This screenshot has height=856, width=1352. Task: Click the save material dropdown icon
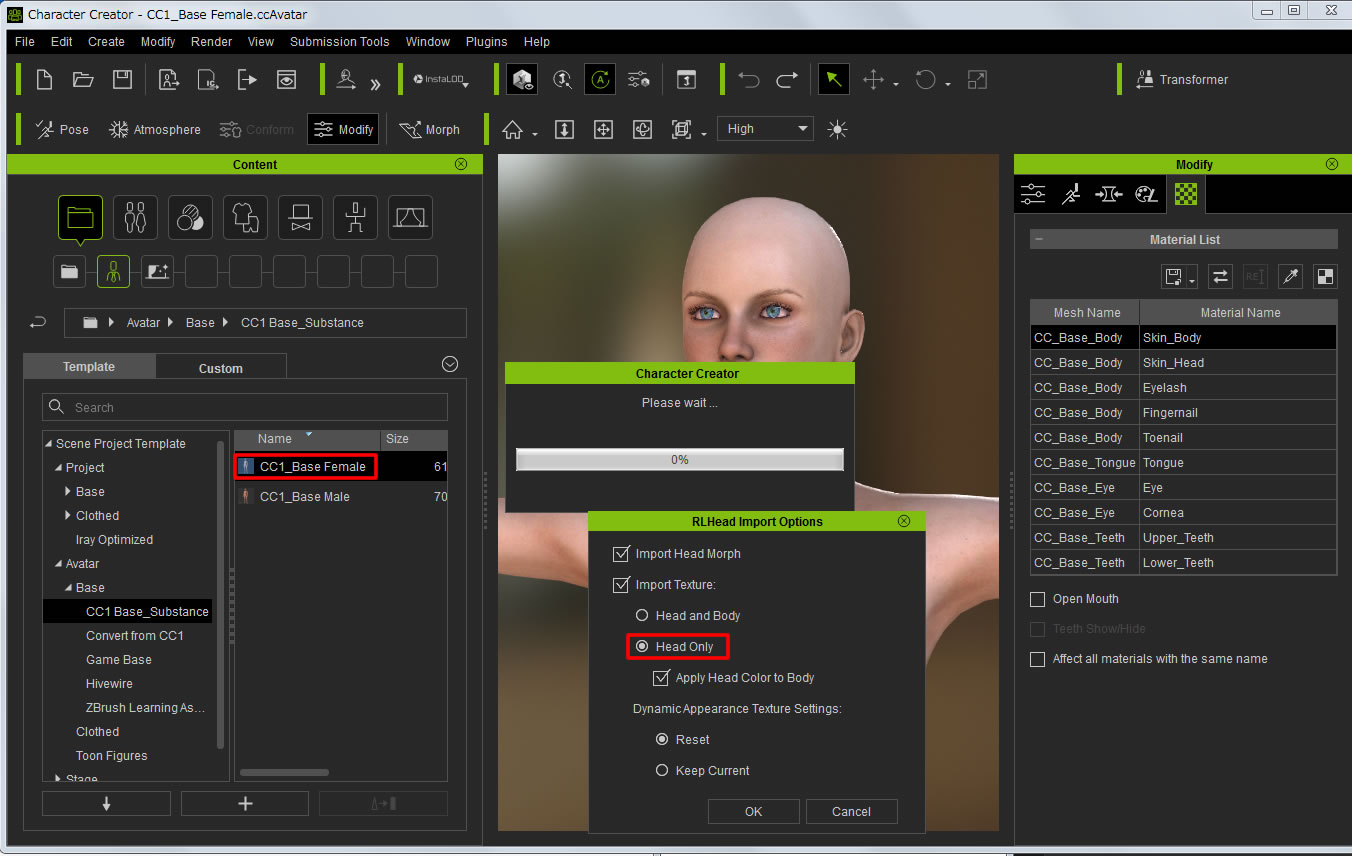[x=1179, y=277]
